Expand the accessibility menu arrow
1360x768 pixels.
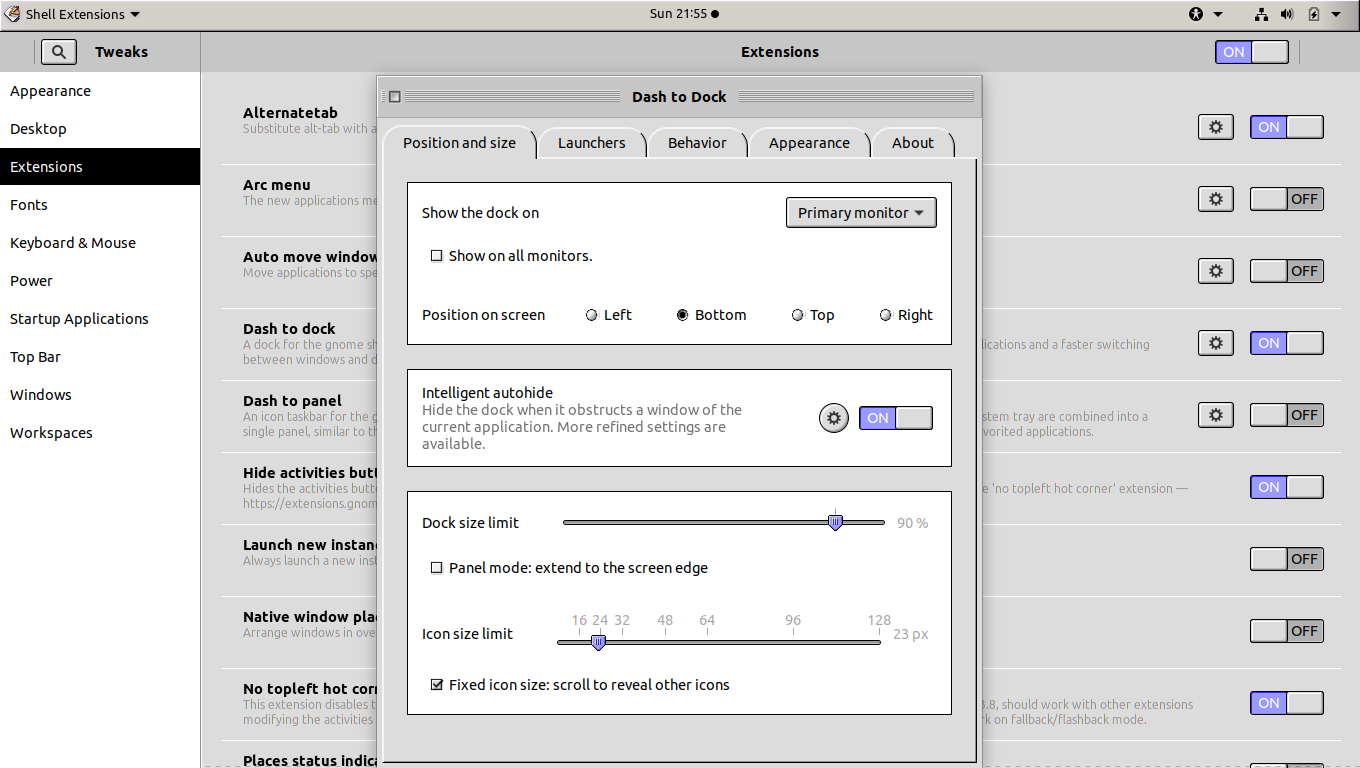[x=1218, y=14]
